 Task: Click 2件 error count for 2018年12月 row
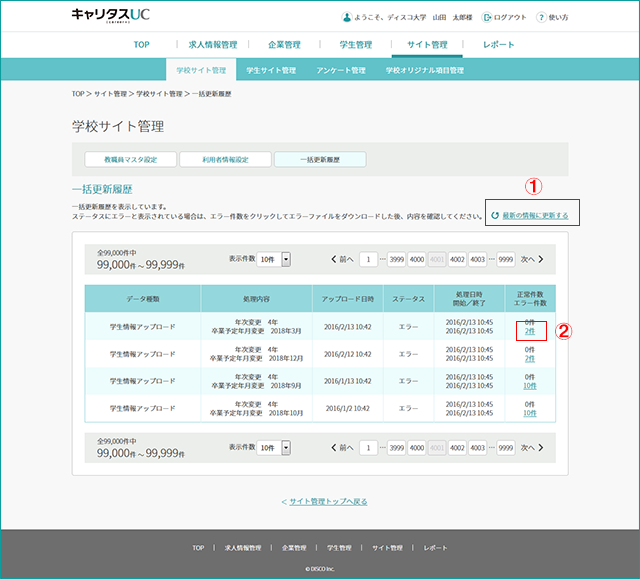coord(529,359)
